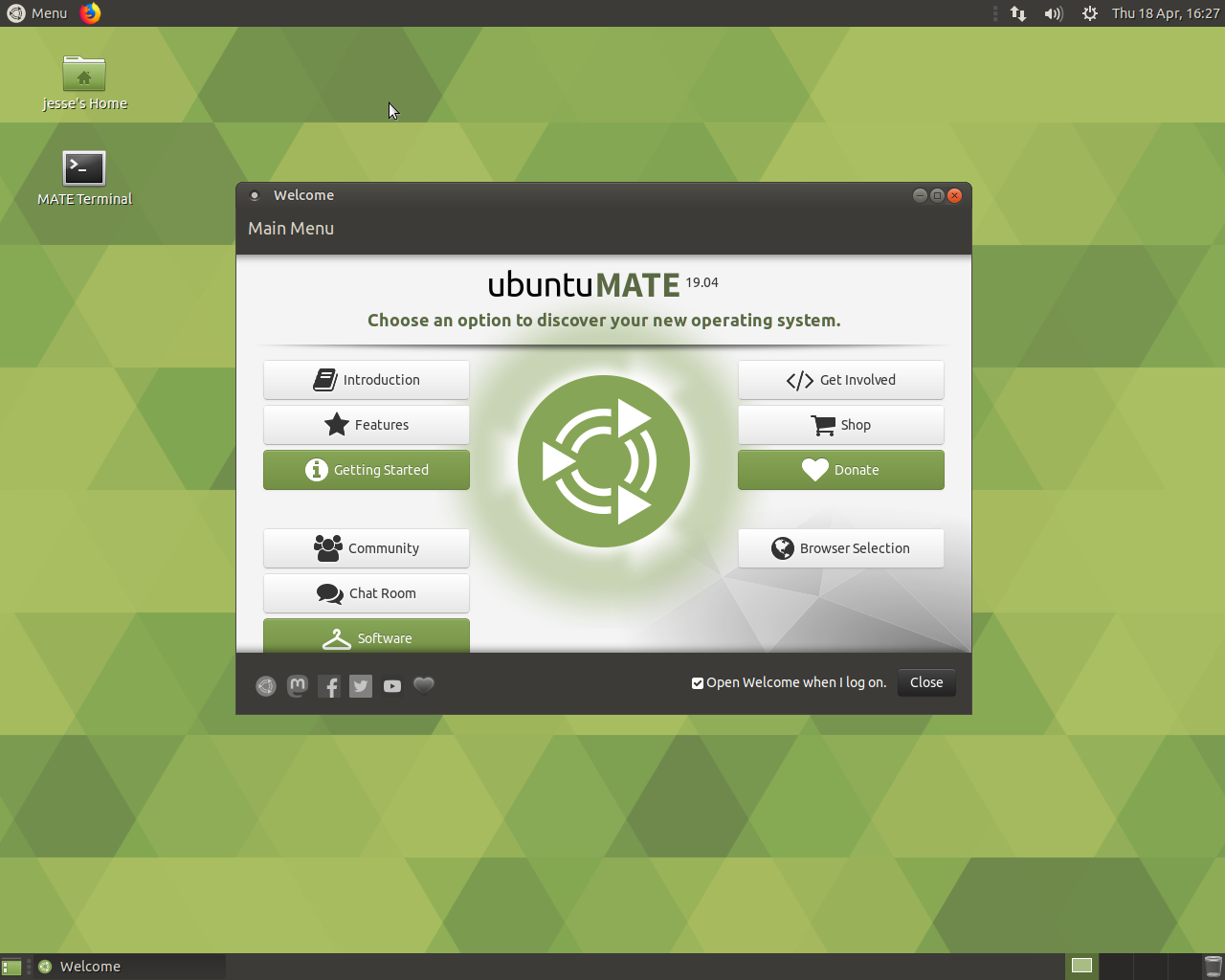
Task: Open the Mastodon footer icon
Action: click(x=298, y=685)
